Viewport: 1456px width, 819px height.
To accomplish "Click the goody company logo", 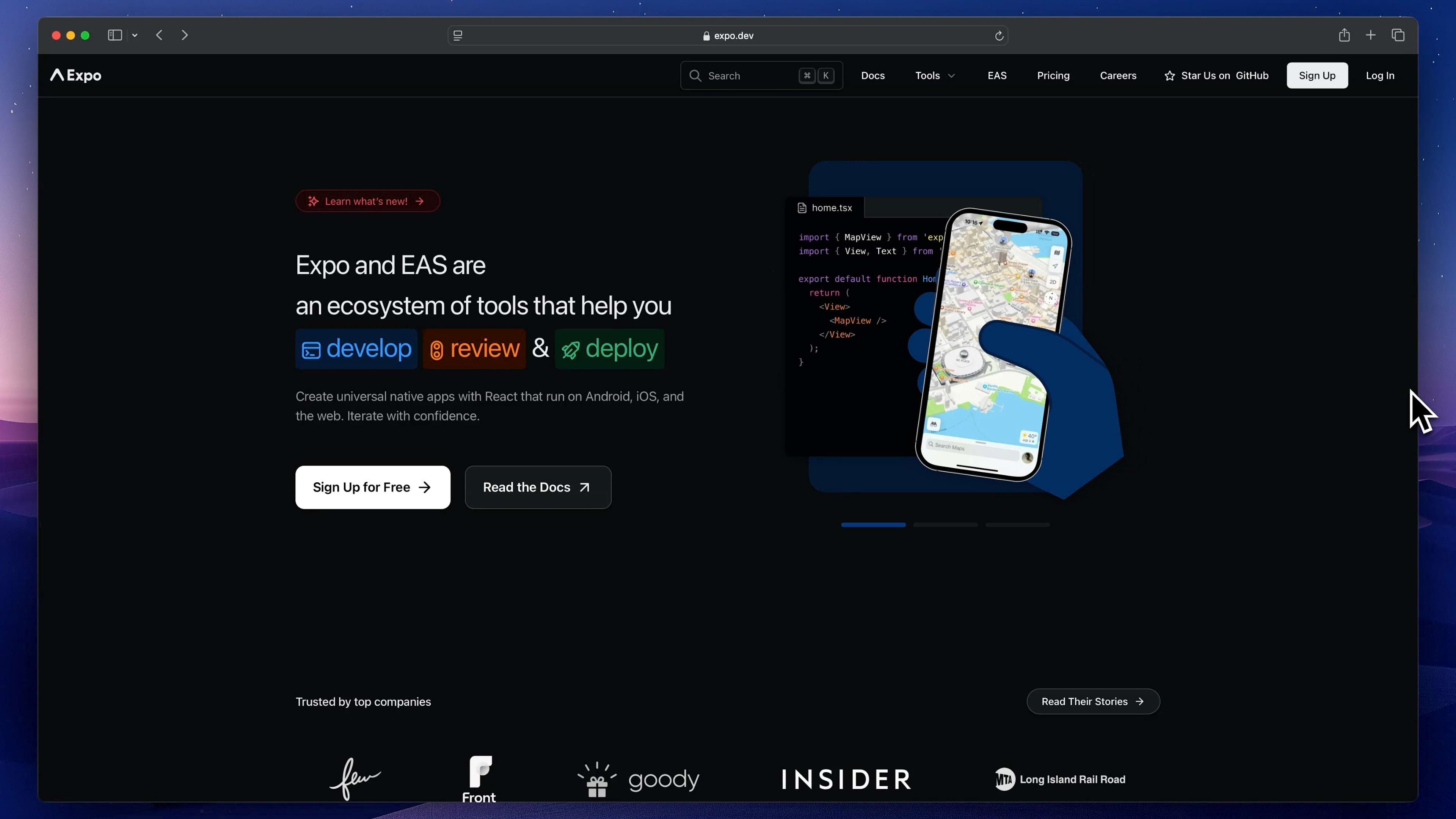I will (638, 780).
